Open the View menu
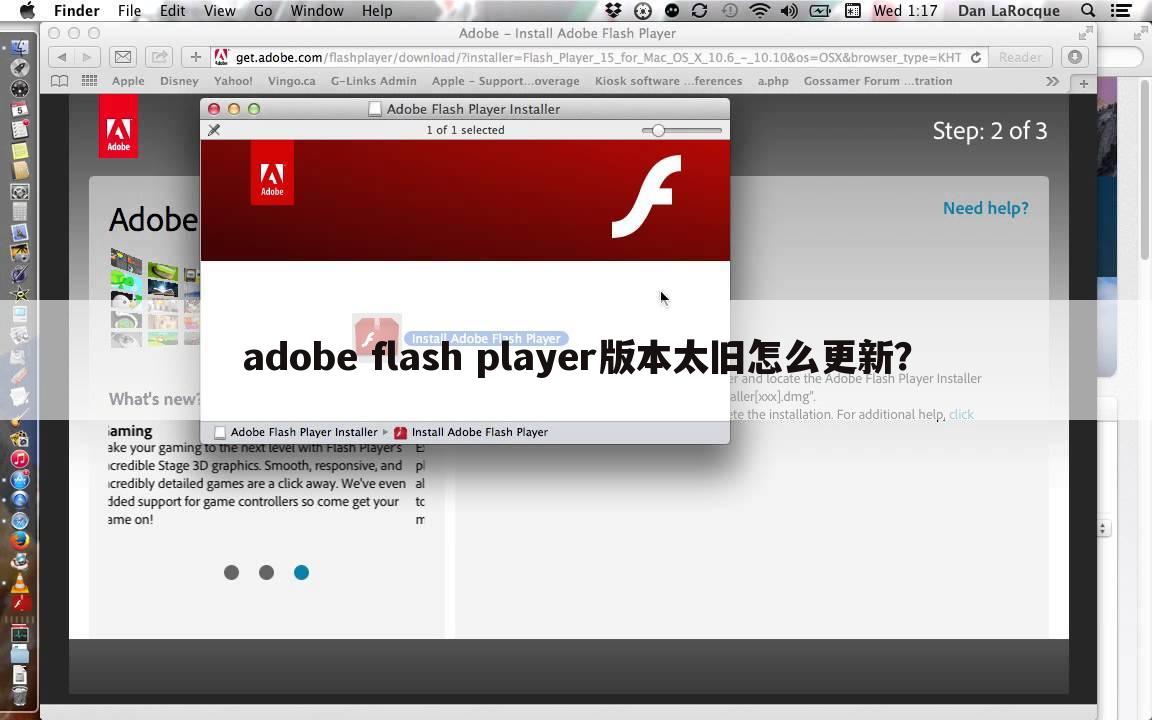1152x720 pixels. pos(220,11)
